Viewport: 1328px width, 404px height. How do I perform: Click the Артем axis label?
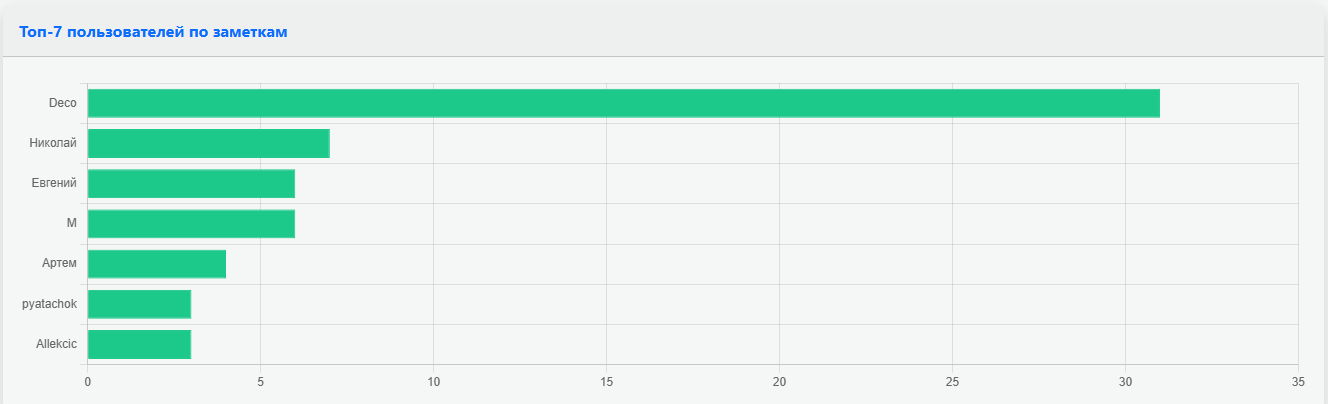(x=60, y=264)
